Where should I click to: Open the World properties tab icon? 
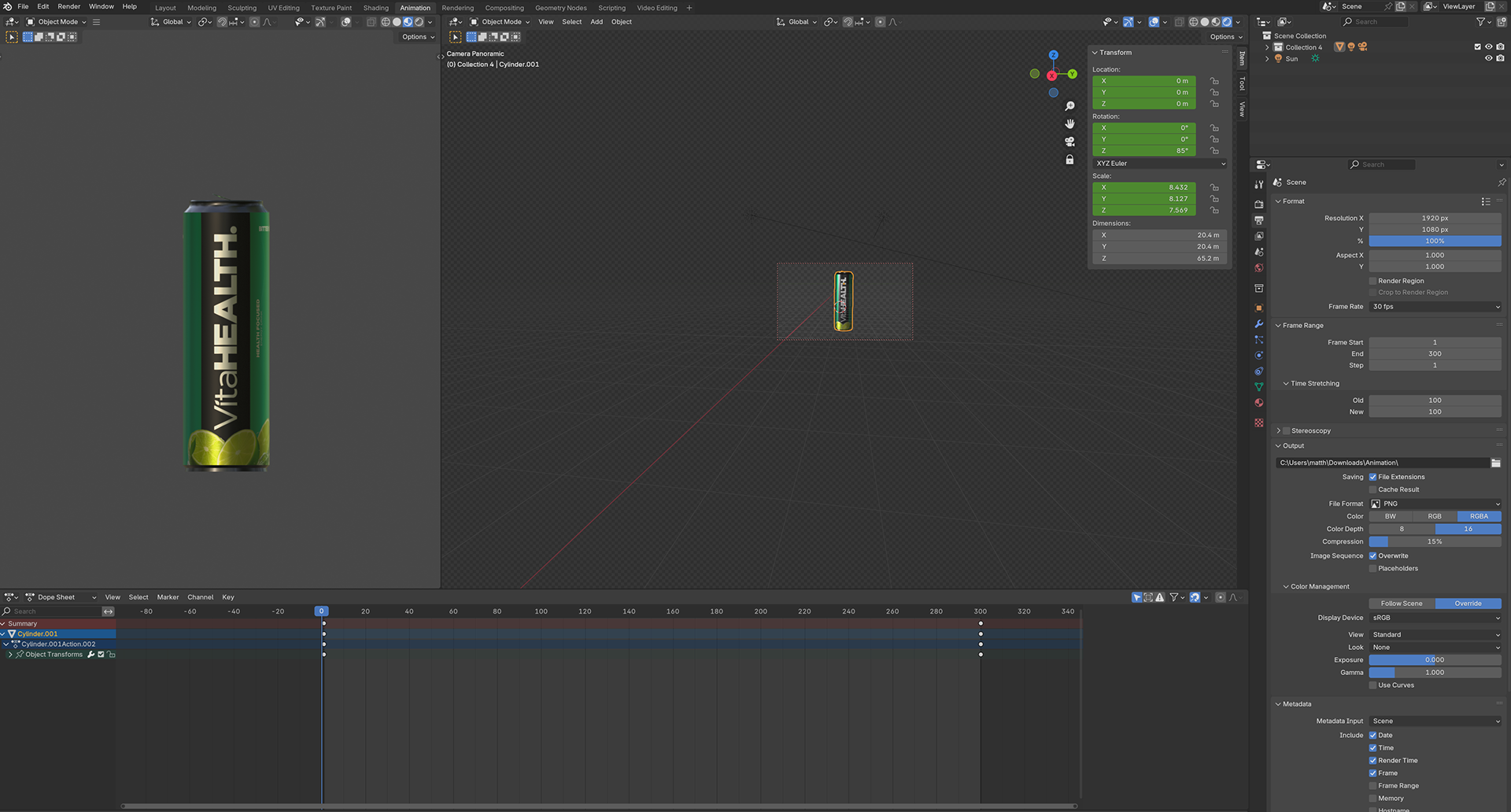pyautogui.click(x=1259, y=268)
